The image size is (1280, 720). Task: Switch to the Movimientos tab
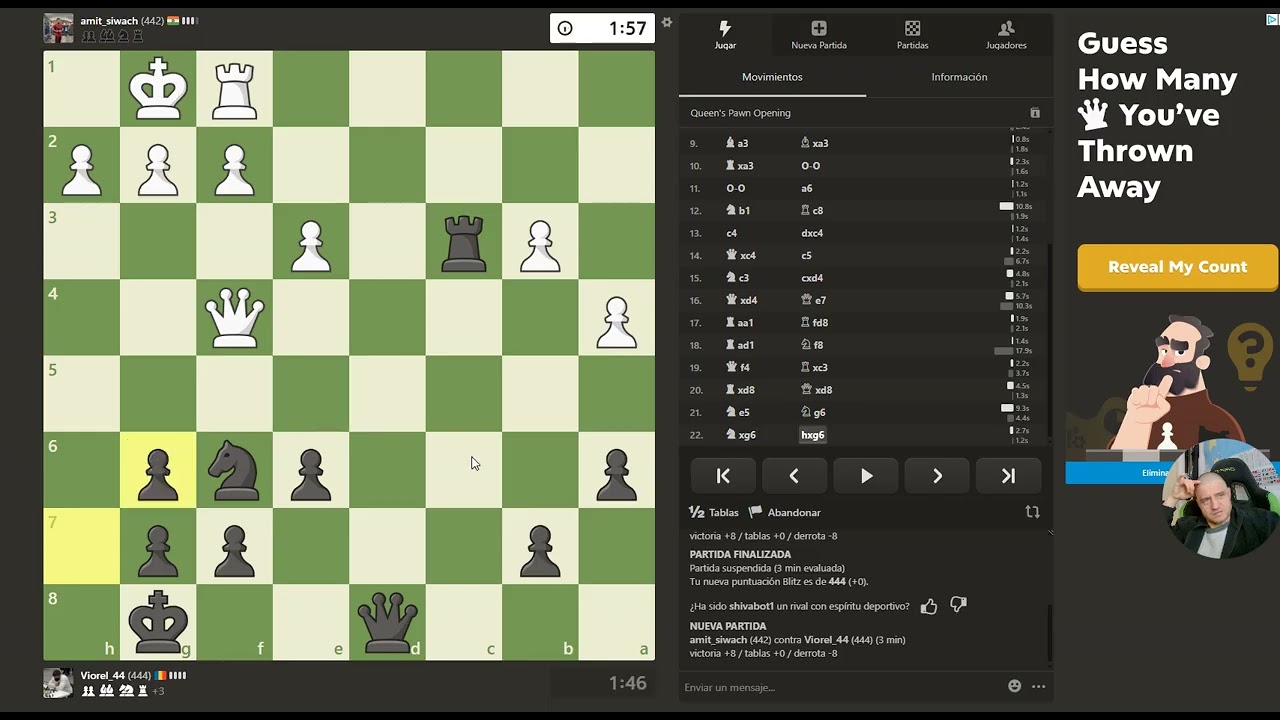pyautogui.click(x=772, y=77)
